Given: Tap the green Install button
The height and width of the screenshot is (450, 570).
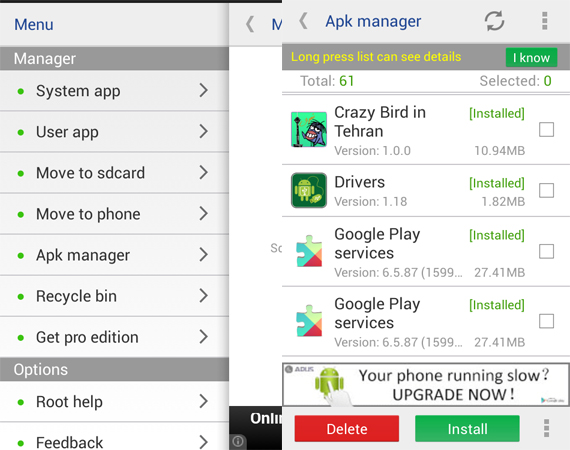Looking at the screenshot, I should click(x=467, y=429).
